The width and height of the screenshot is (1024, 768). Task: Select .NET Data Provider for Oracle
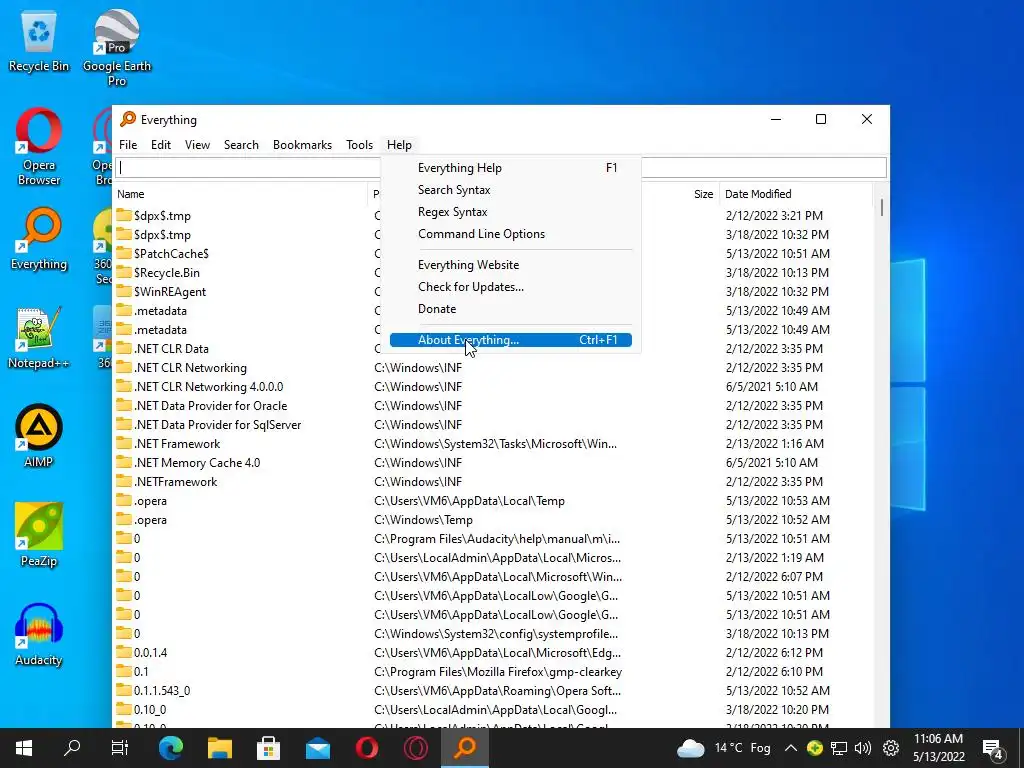492,406
